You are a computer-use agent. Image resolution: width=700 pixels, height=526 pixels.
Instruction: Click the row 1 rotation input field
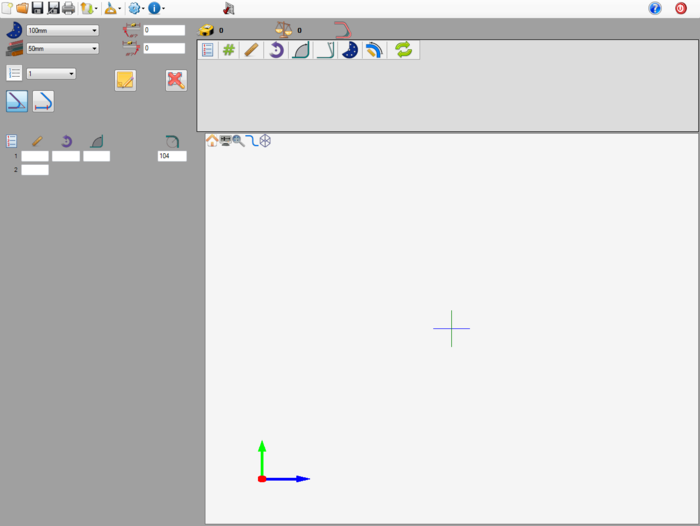tap(66, 156)
